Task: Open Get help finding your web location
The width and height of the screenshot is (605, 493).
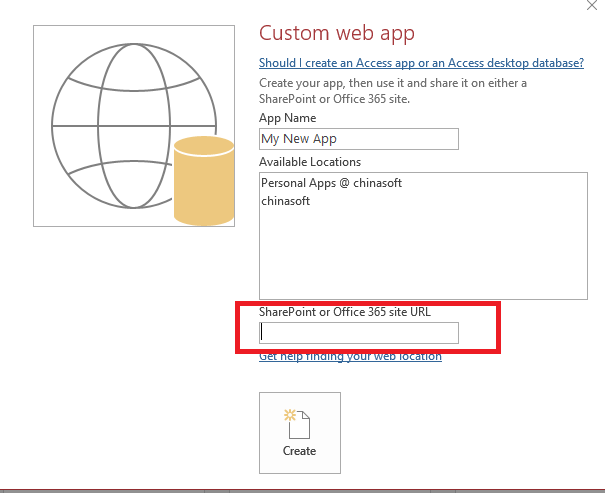Action: [350, 356]
